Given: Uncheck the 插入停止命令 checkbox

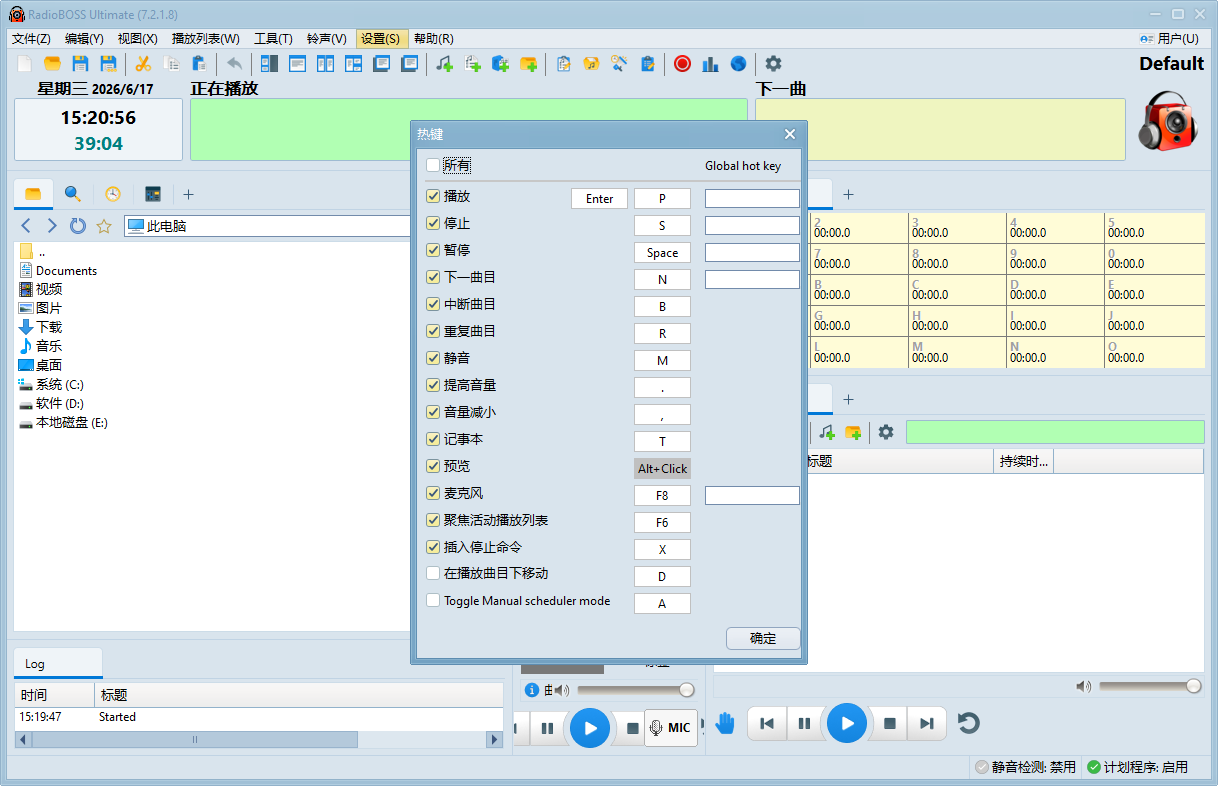Looking at the screenshot, I should (x=433, y=548).
